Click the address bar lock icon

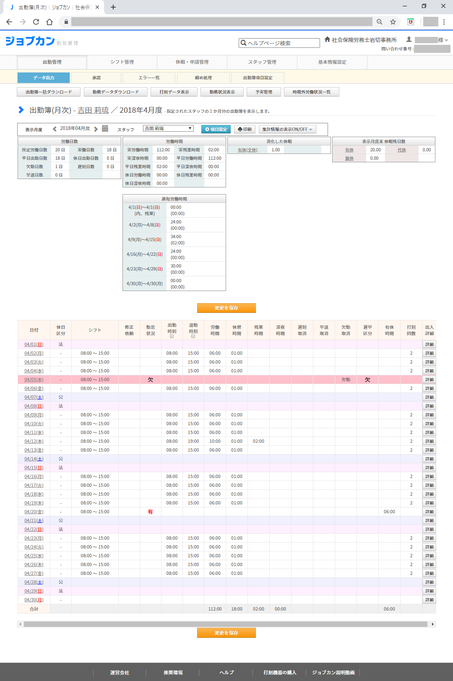coord(66,22)
